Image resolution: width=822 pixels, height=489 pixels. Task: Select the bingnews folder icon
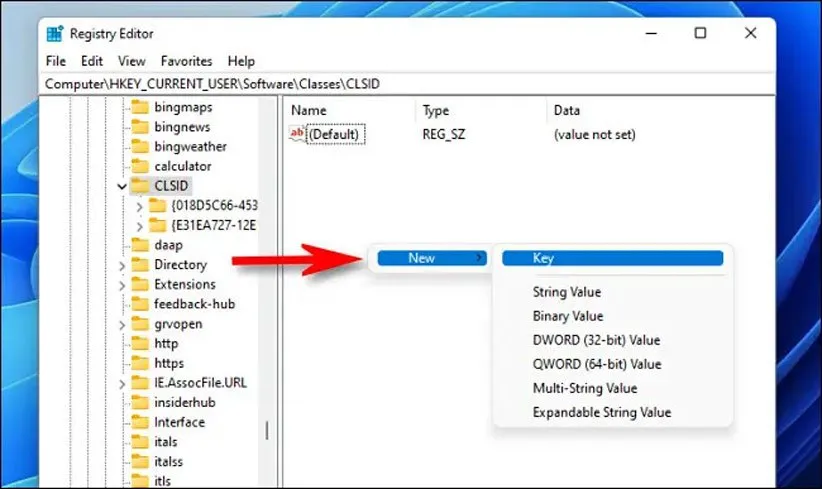140,127
